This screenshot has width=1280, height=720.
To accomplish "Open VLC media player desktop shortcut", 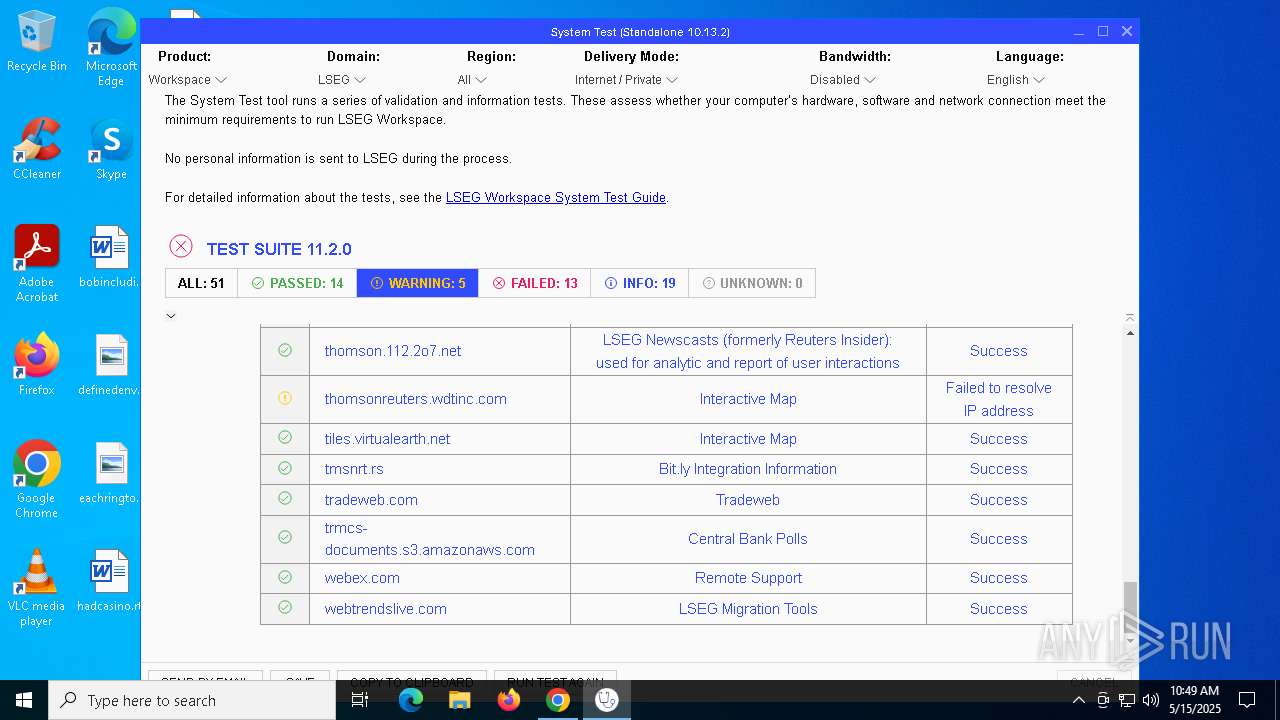I will point(37,587).
